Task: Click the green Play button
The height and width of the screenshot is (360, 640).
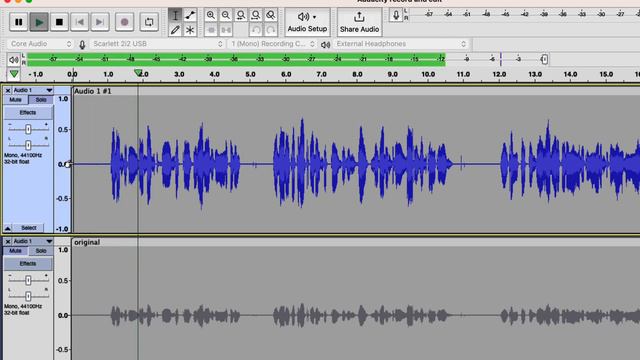Action: click(39, 22)
